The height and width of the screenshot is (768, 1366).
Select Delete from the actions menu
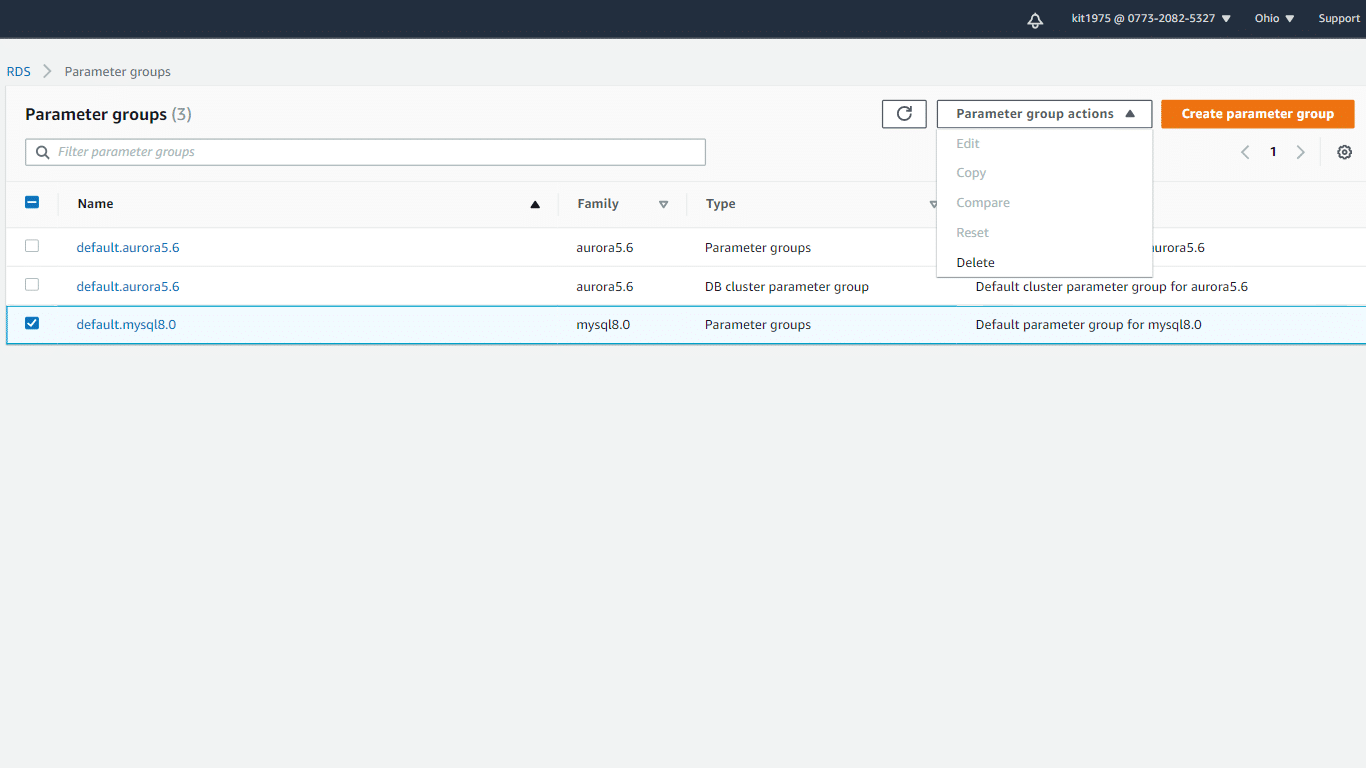tap(975, 262)
